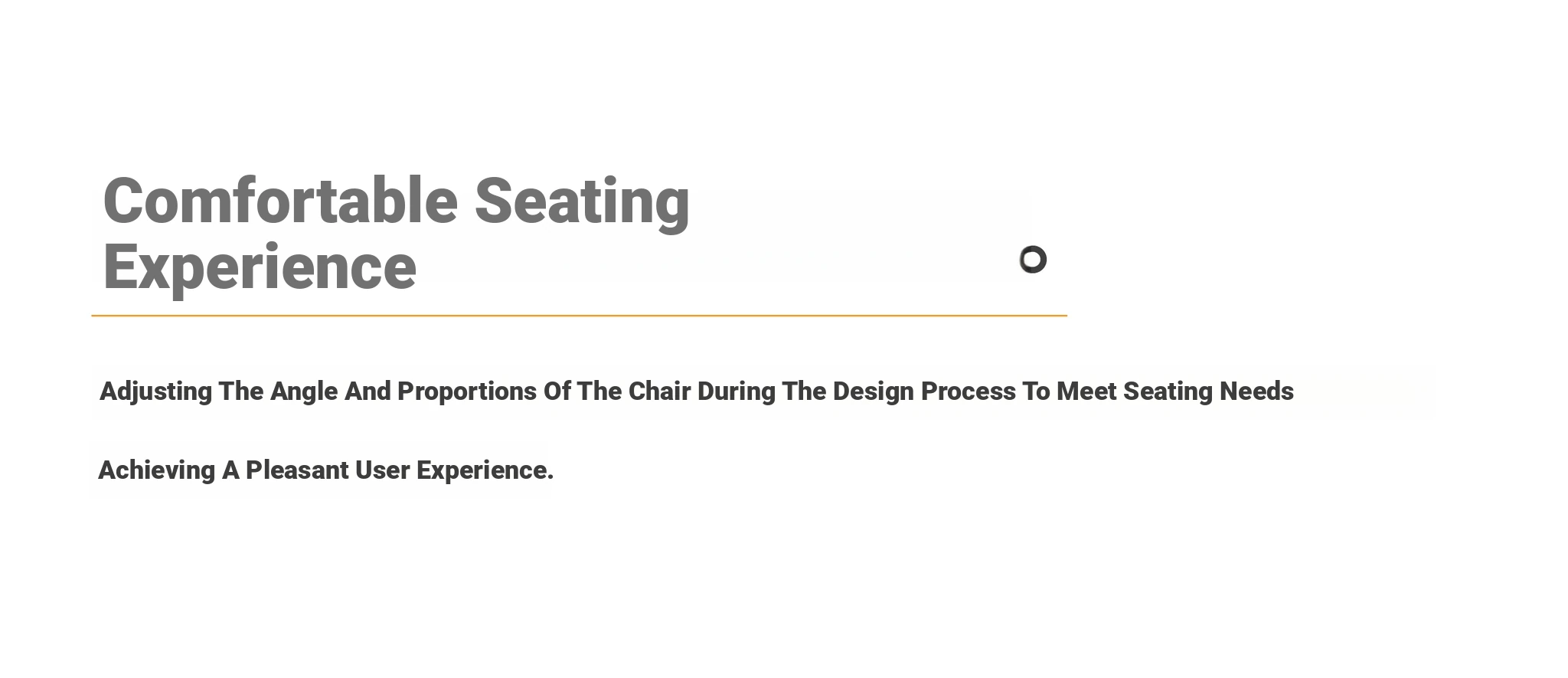Click the word "Seating" in the large heading

[x=582, y=202]
